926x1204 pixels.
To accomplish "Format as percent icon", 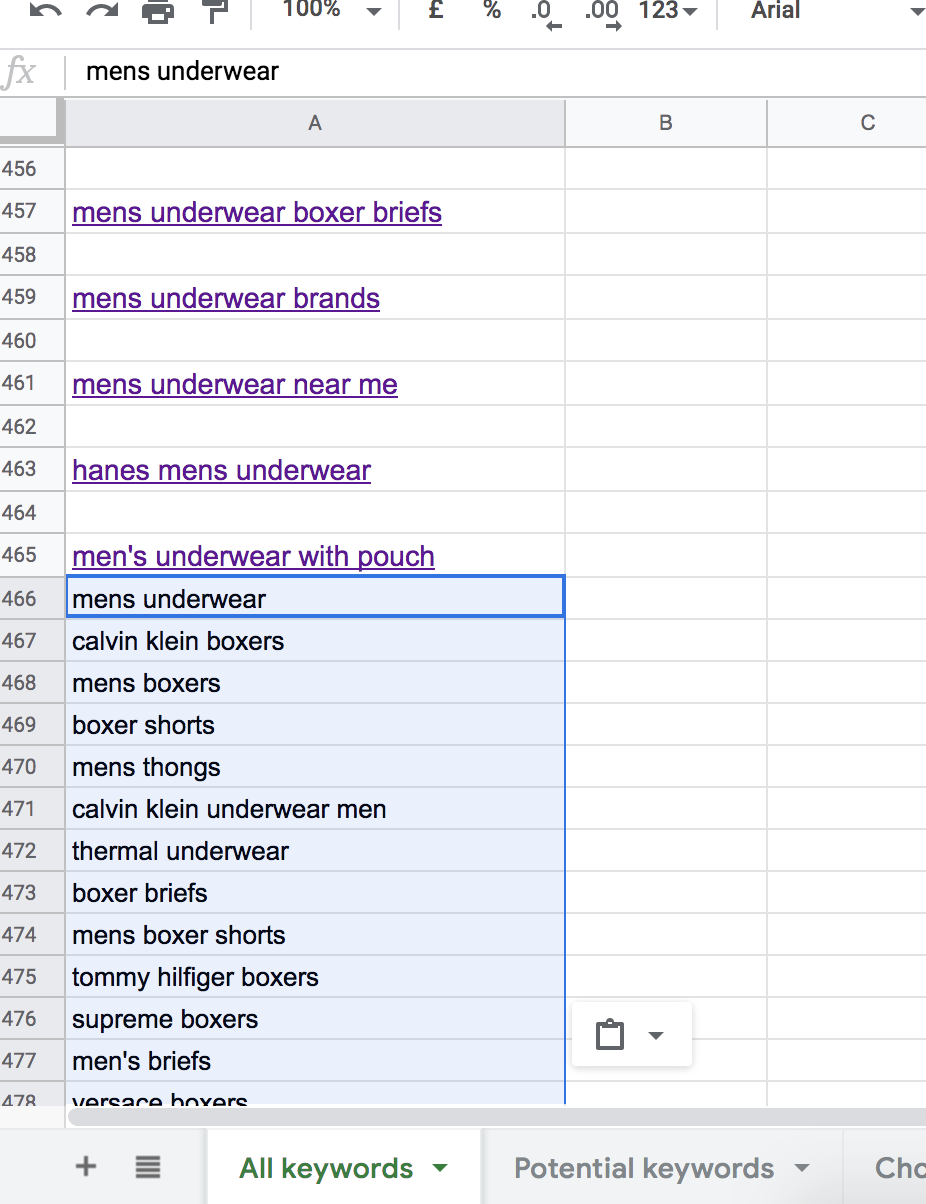I will pos(492,10).
